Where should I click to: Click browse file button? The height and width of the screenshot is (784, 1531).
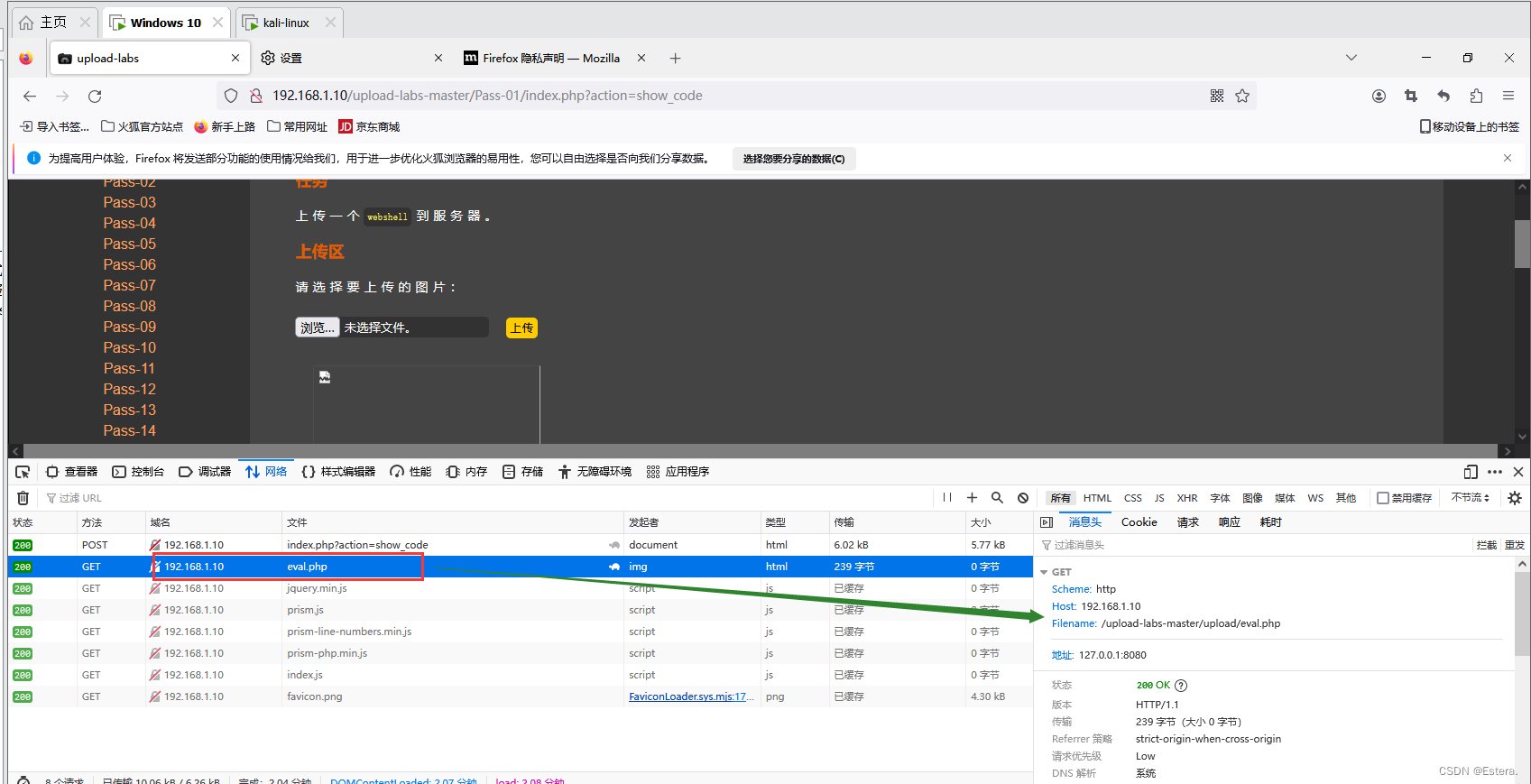click(318, 327)
